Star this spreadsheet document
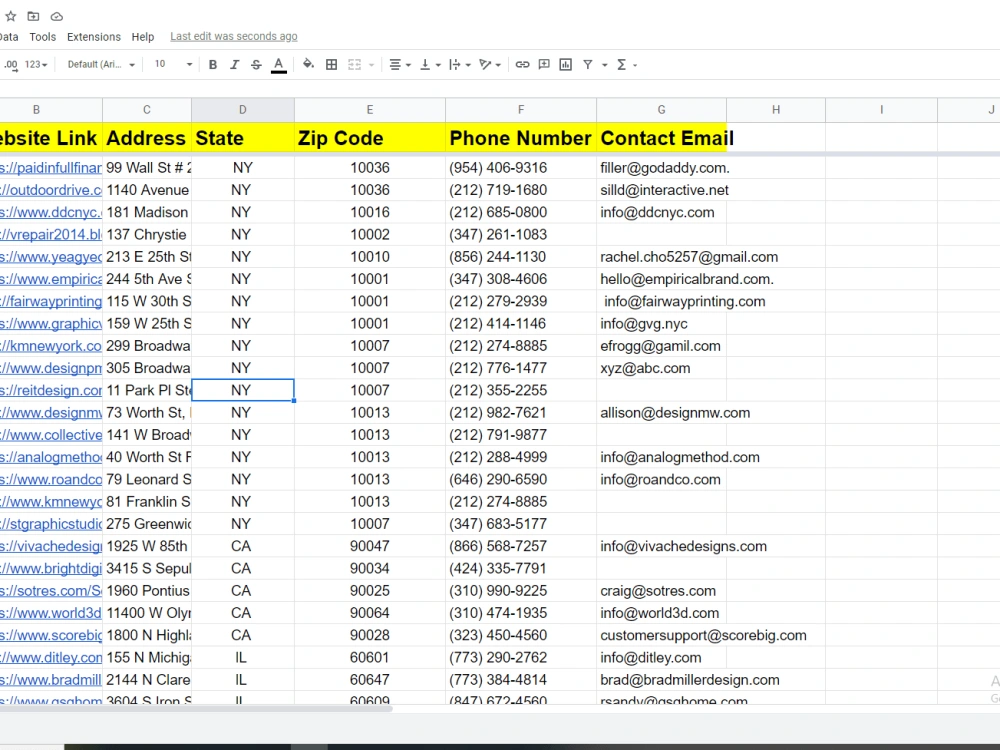This screenshot has width=1000, height=750. (x=10, y=16)
